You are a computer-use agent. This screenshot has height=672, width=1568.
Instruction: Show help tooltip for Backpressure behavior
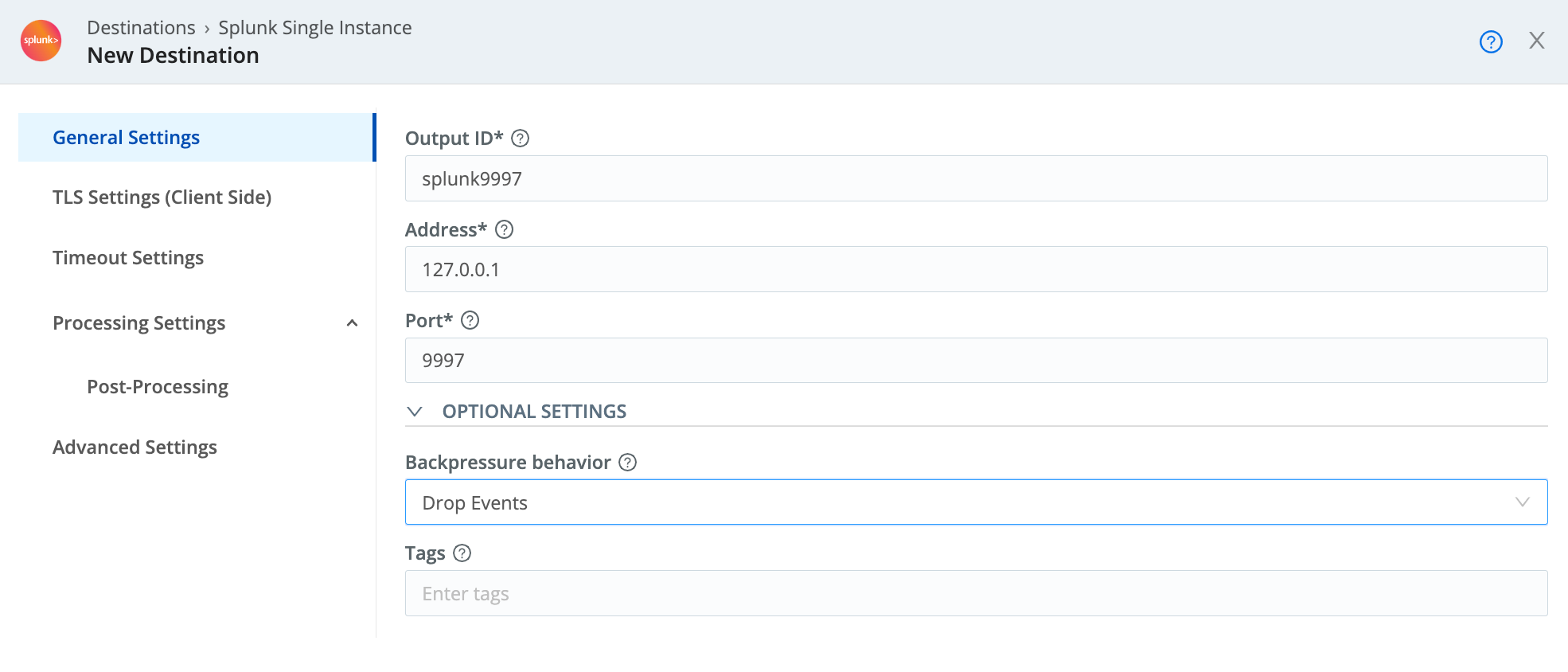point(627,463)
